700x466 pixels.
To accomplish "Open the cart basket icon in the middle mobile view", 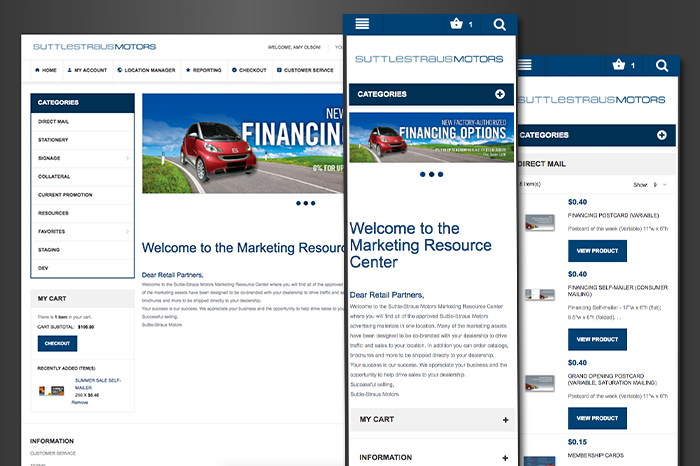I will click(456, 23).
